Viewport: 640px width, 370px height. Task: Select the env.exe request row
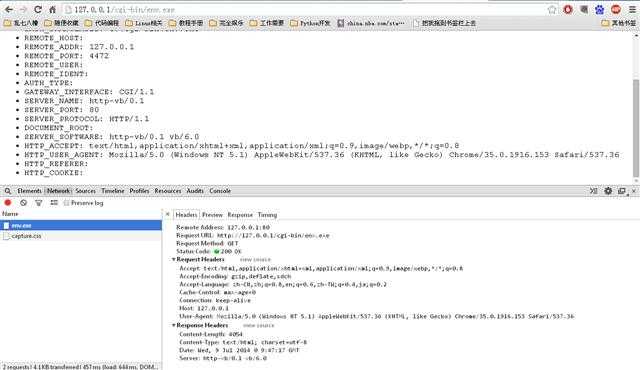[x=81, y=225]
